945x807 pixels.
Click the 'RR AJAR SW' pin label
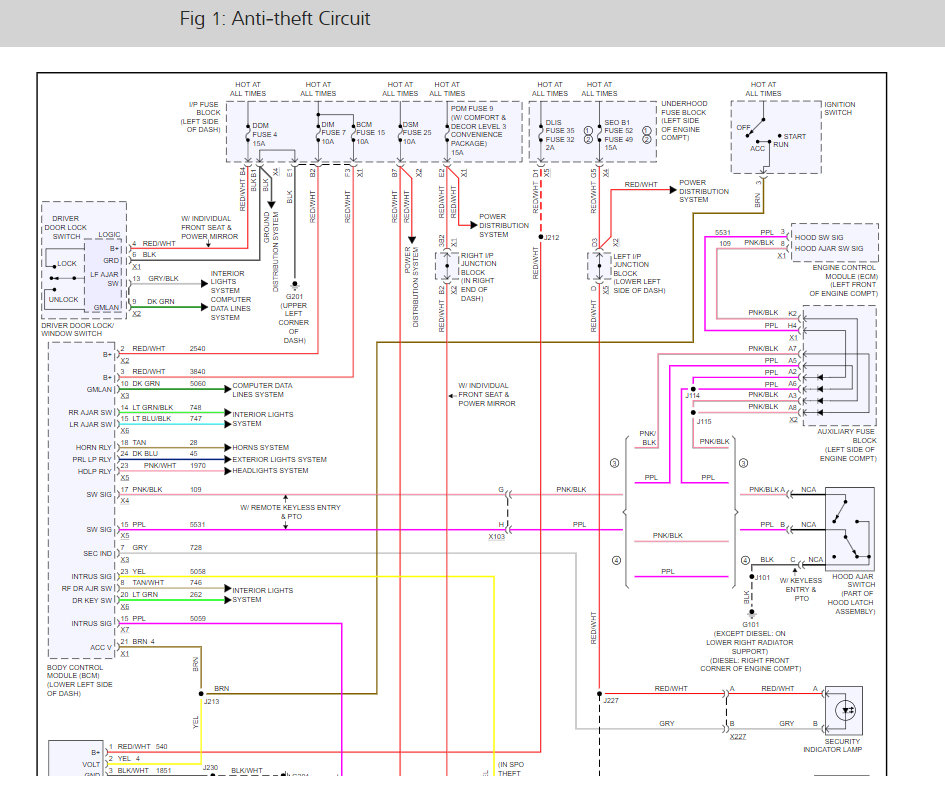click(x=90, y=412)
